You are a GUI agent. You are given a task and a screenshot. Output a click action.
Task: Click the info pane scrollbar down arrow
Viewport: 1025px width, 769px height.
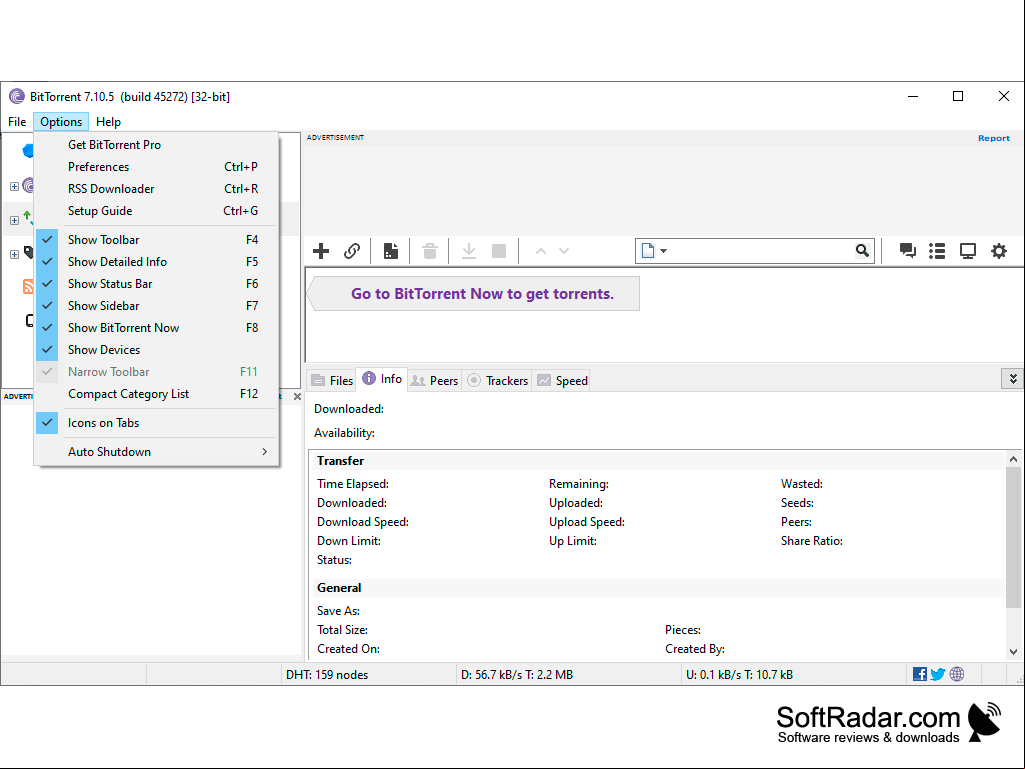(1013, 652)
